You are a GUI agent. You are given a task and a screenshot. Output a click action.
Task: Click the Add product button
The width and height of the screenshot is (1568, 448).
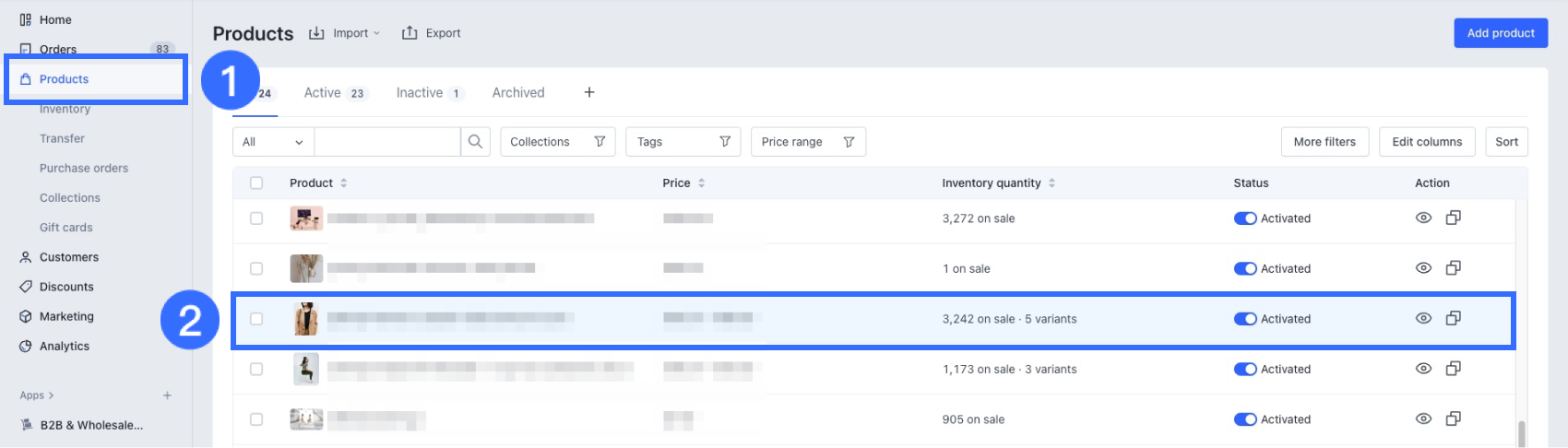click(1501, 33)
